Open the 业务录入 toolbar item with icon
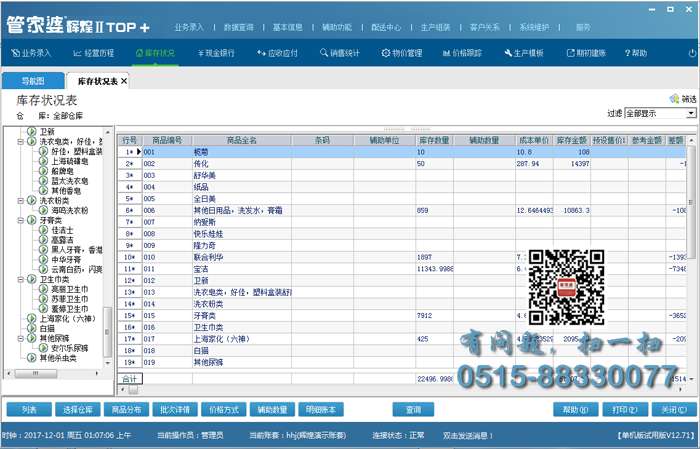The width and height of the screenshot is (700, 449). pos(31,53)
